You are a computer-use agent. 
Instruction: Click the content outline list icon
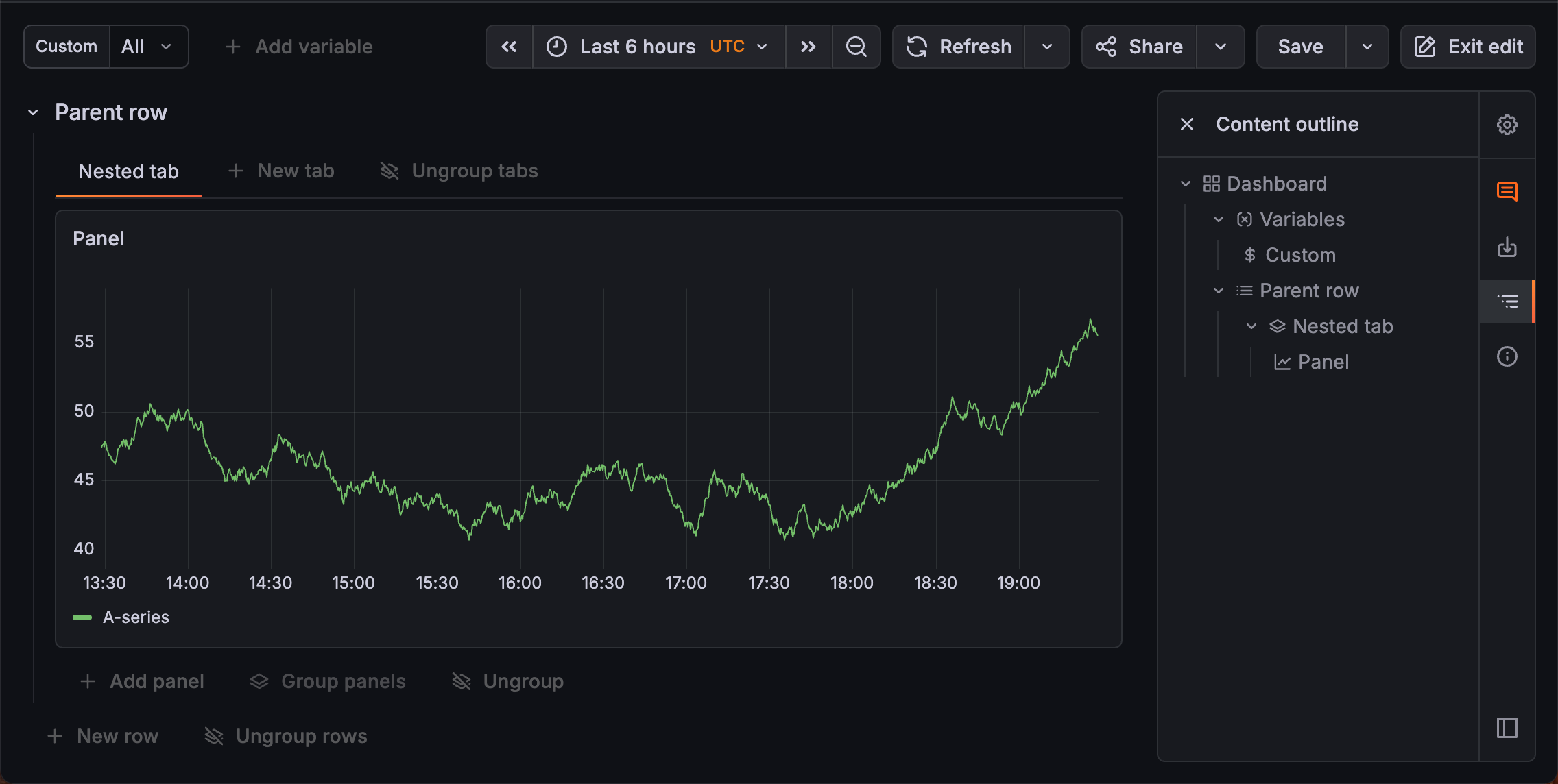point(1507,301)
